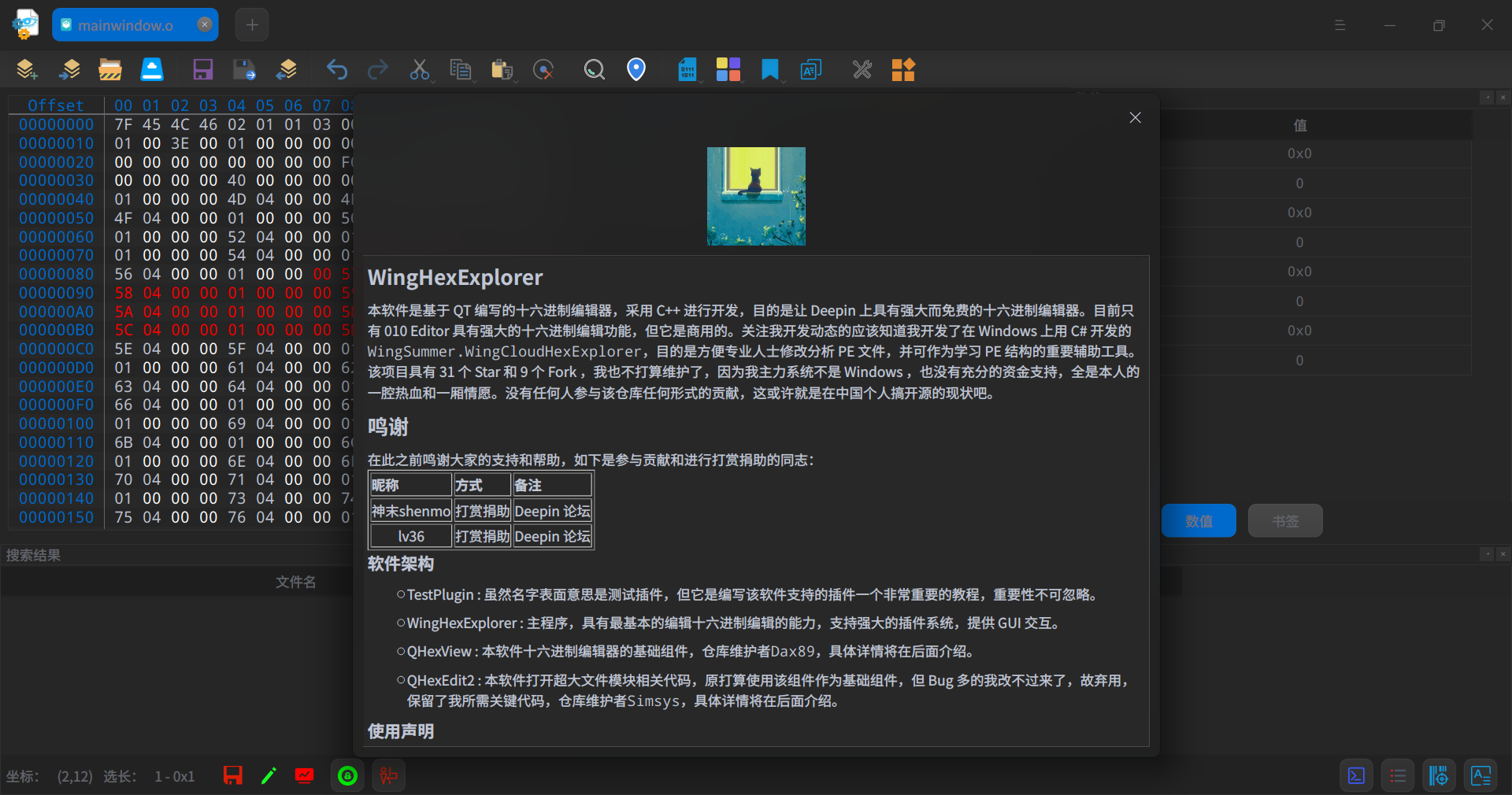Open the bookmark manager toolbar icon
Image resolution: width=1512 pixels, height=795 pixels.
tap(770, 69)
